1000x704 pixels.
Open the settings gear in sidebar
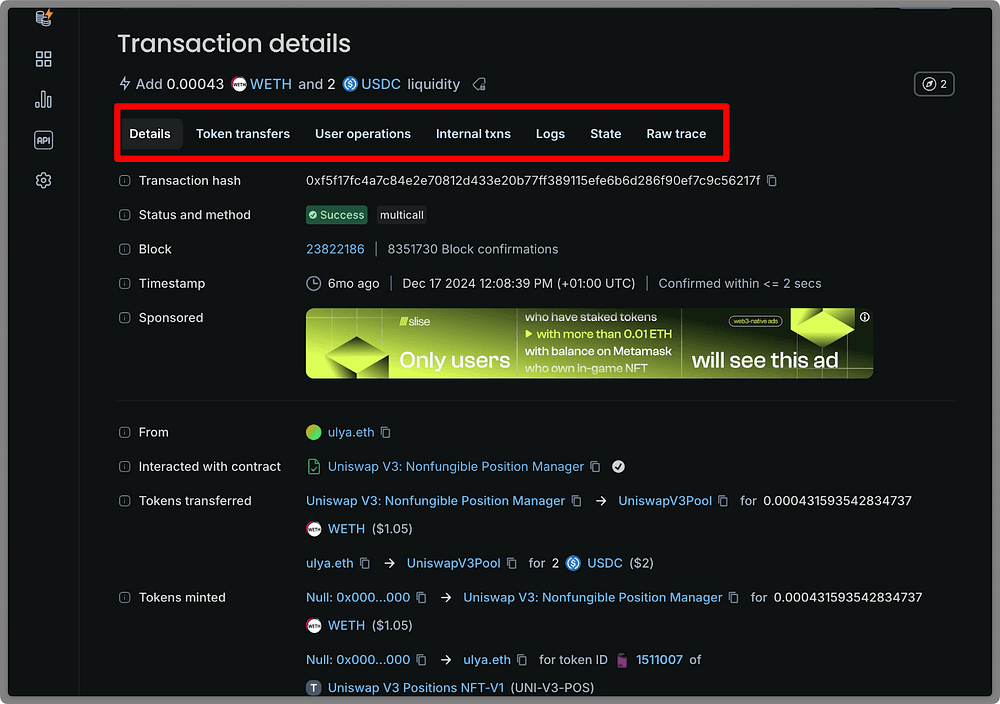[x=43, y=180]
